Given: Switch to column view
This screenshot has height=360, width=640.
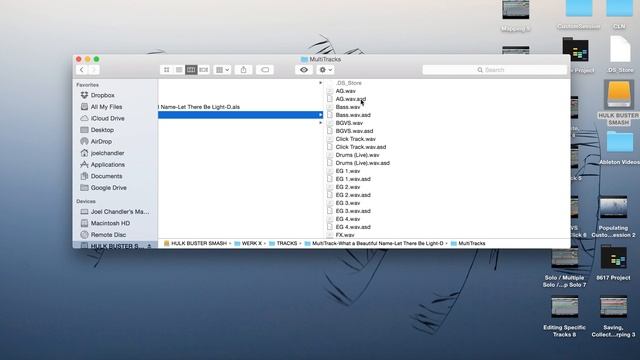Looking at the screenshot, I should point(191,70).
